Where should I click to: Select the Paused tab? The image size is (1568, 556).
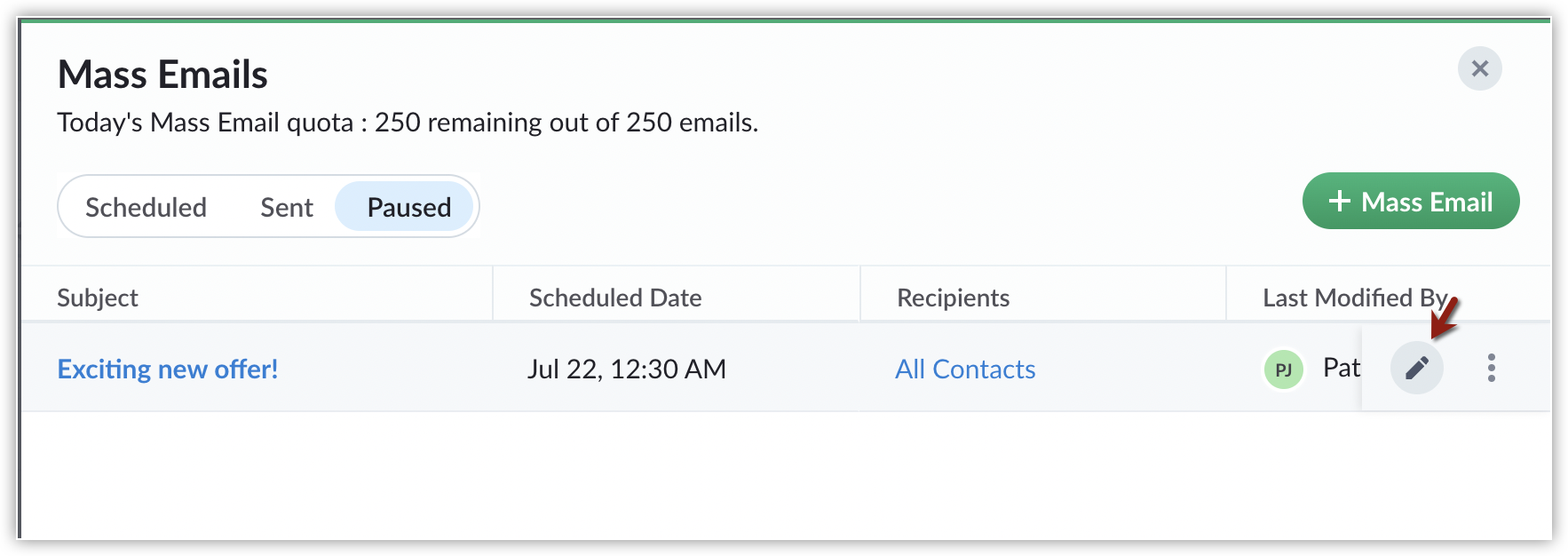[x=407, y=207]
